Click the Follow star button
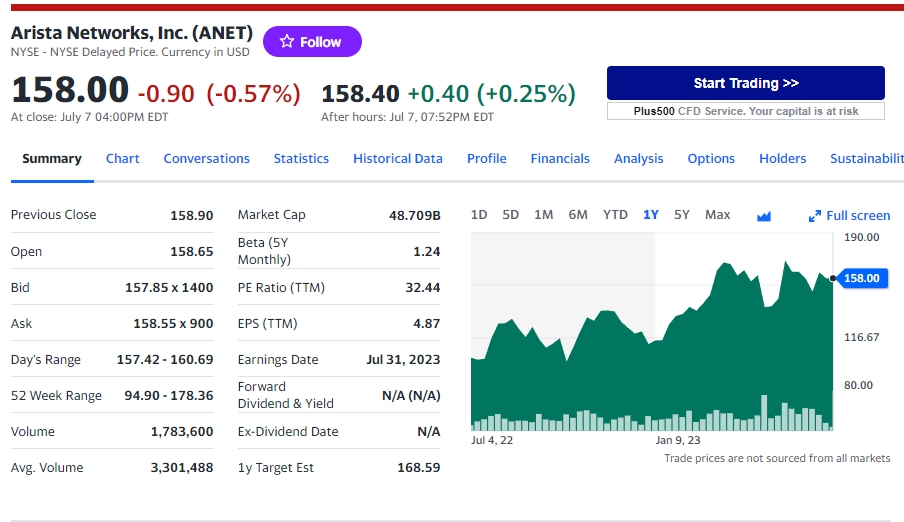904x522 pixels. tap(312, 42)
